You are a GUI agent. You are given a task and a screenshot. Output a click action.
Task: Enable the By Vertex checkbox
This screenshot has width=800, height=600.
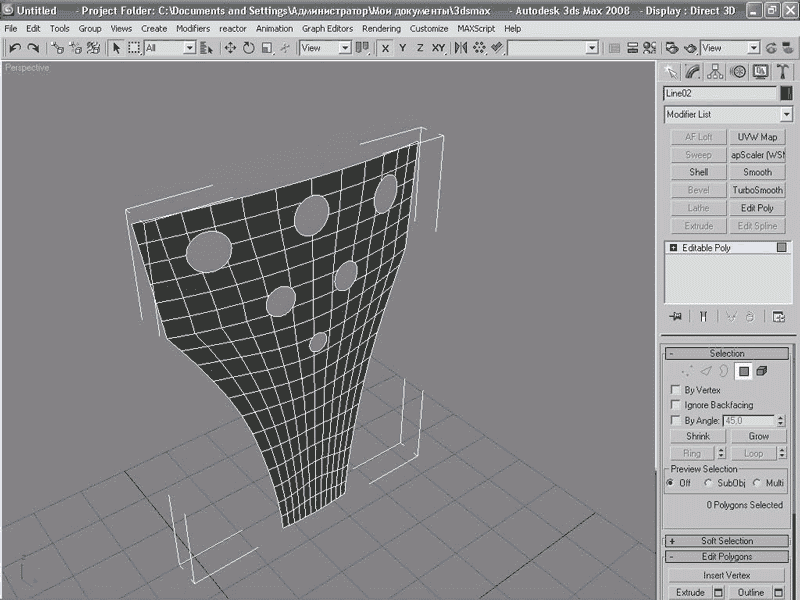[x=677, y=390]
